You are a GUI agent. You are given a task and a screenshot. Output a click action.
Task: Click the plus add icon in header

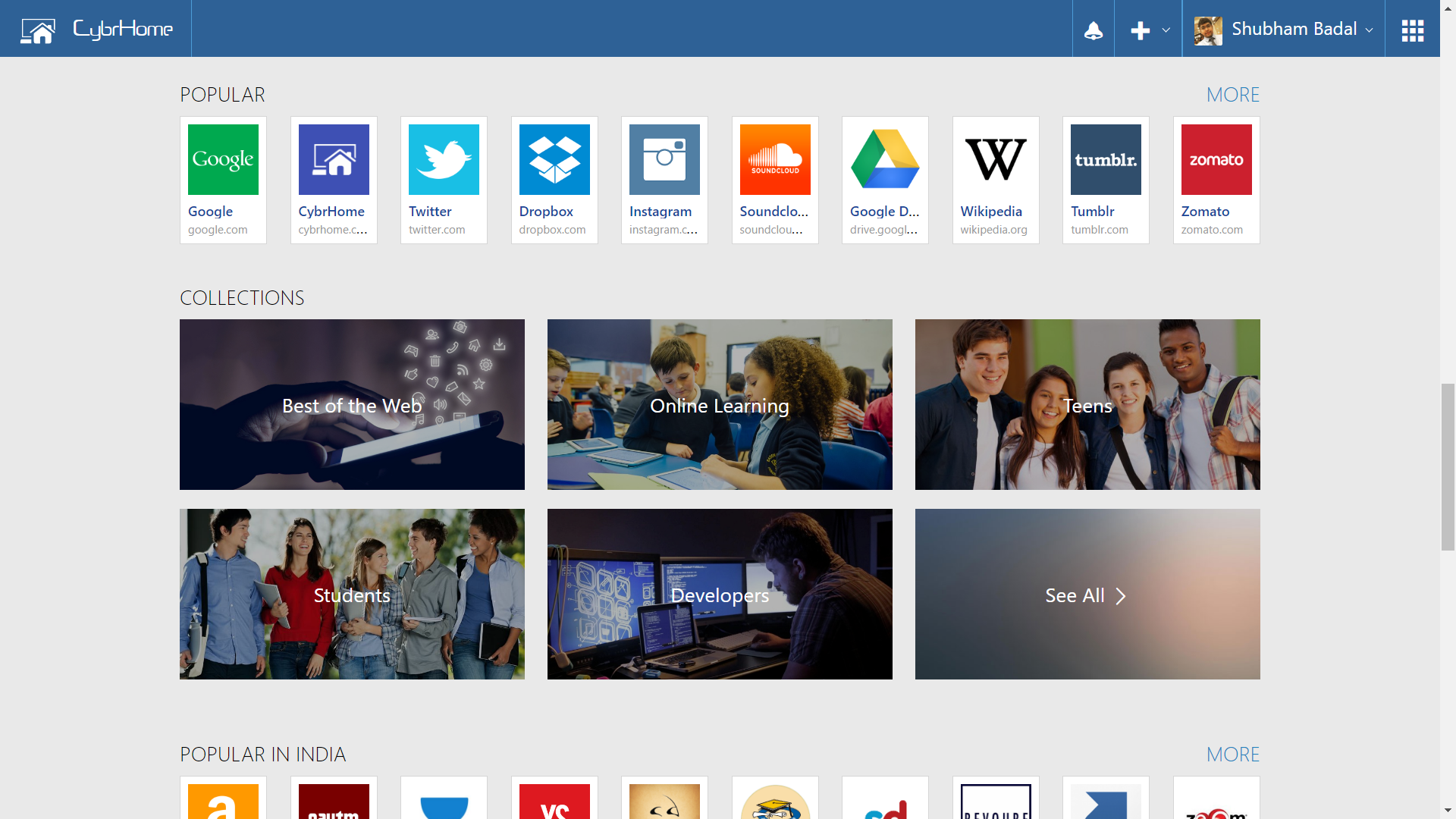point(1140,30)
